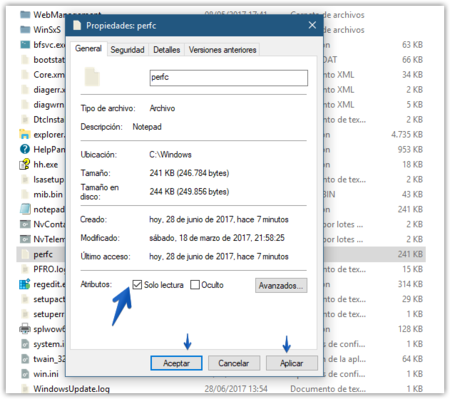Select the regedit registry editor icon
Screen dimensions: 450x399
tap(25, 284)
